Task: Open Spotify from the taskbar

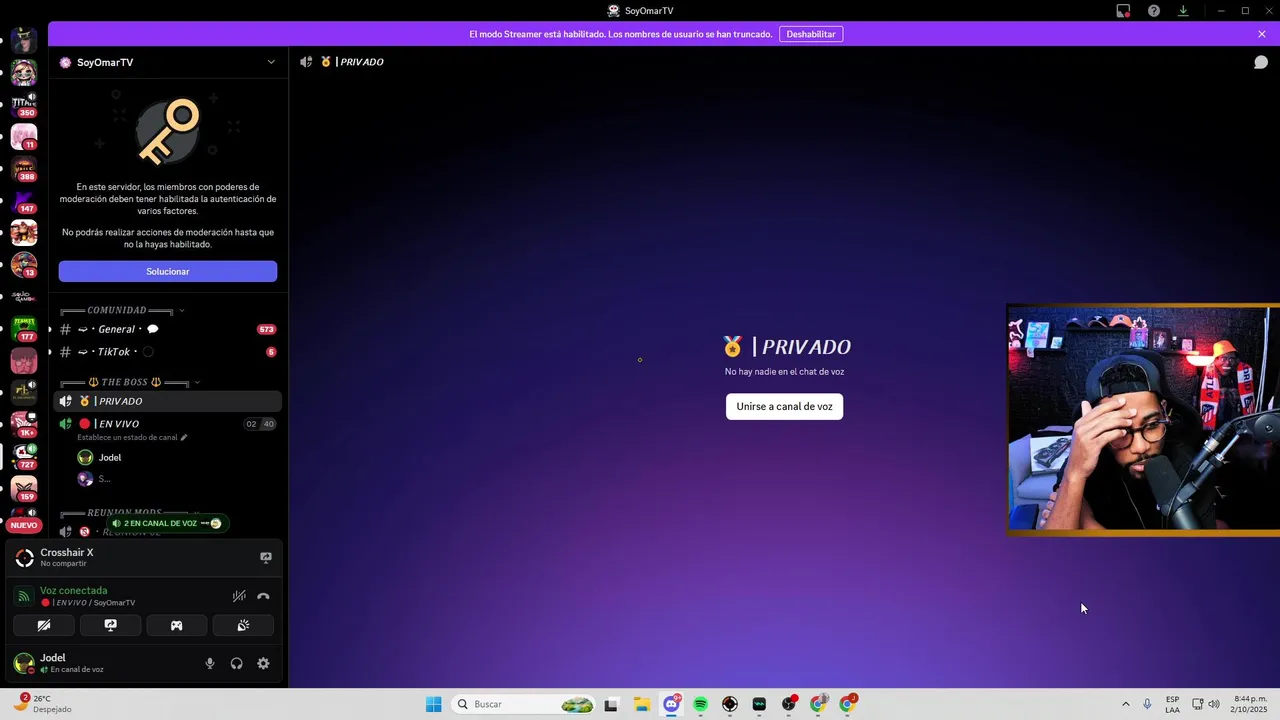Action: (701, 704)
